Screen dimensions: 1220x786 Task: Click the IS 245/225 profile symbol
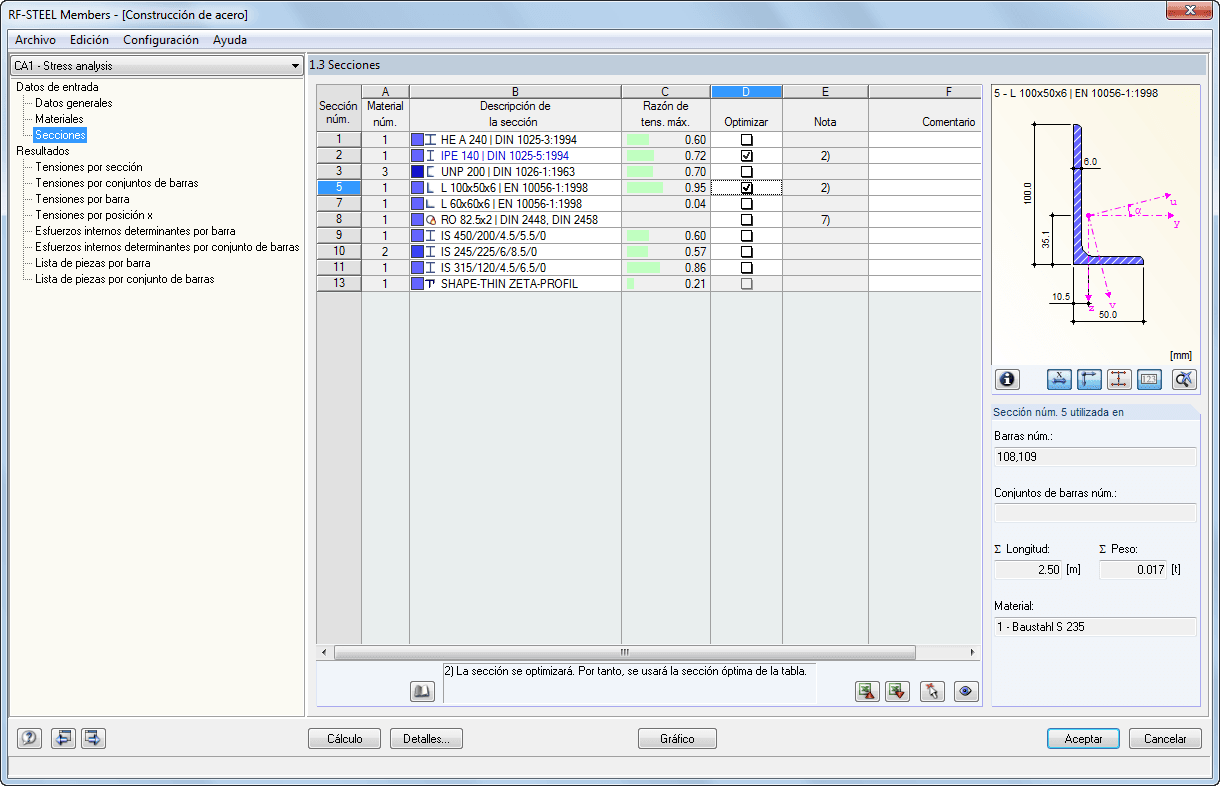(x=432, y=252)
